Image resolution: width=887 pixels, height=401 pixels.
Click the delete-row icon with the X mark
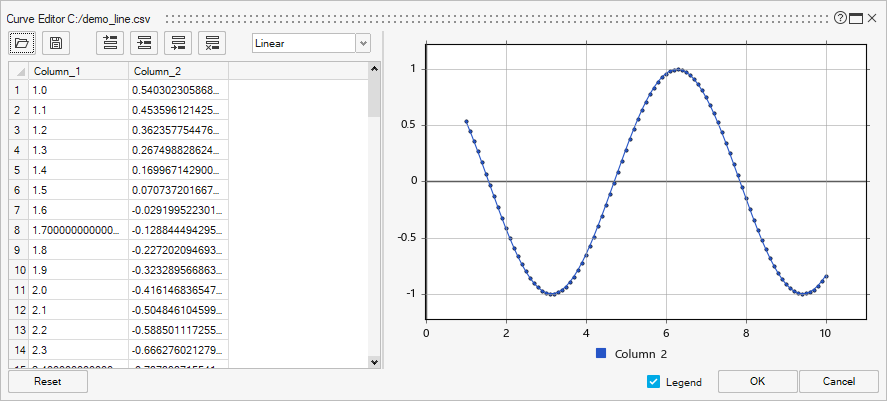click(x=213, y=43)
